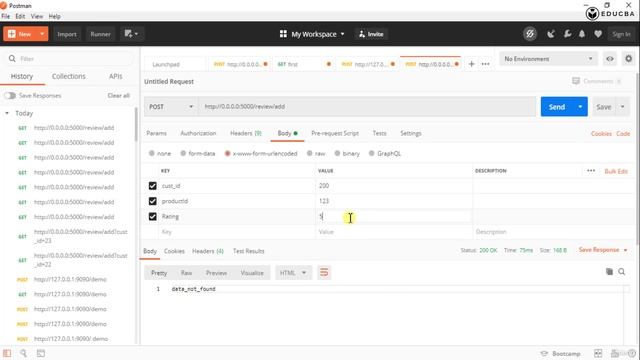
Task: Select the raw body type radio
Action: (x=310, y=153)
